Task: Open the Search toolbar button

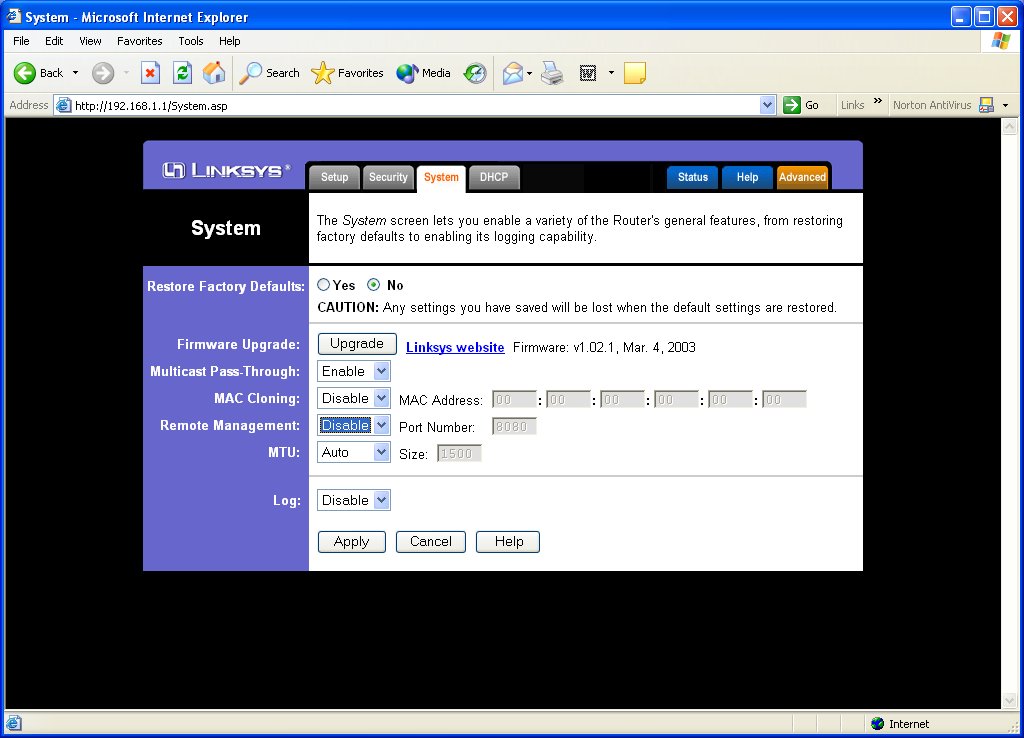Action: [270, 73]
